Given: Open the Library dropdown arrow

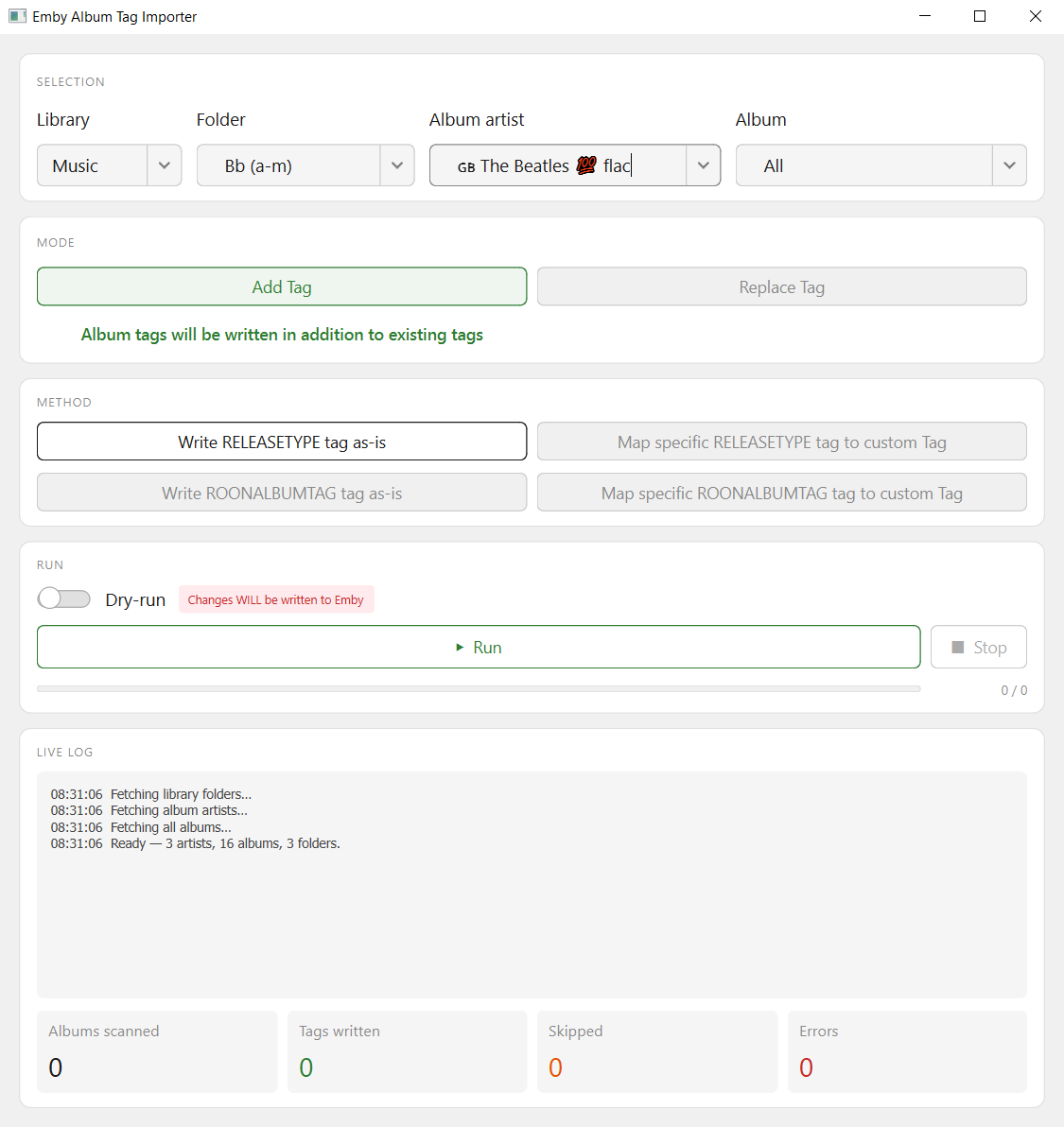Looking at the screenshot, I should click(165, 165).
